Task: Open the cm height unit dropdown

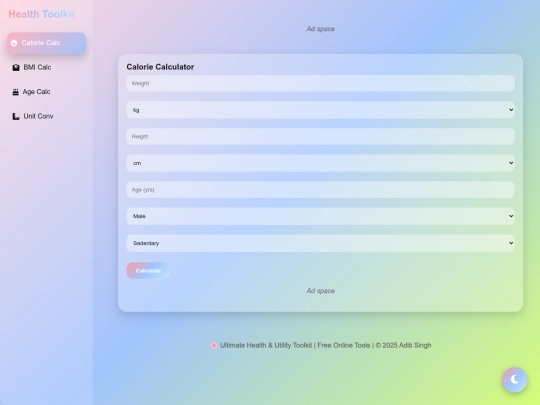Action: (321, 163)
